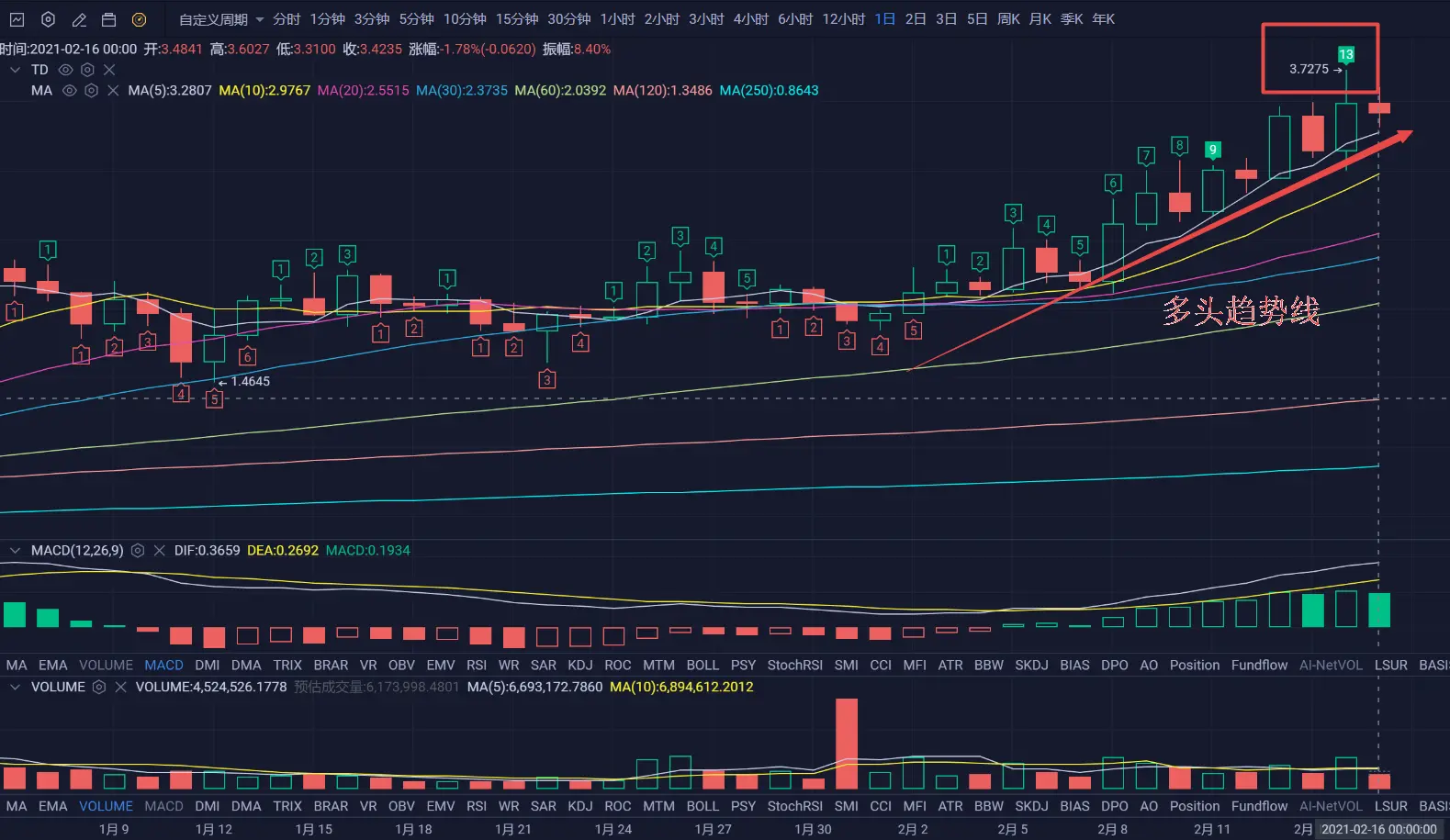Viewport: 1450px width, 840px height.
Task: Switch to the 分时 timeframe
Action: [287, 19]
